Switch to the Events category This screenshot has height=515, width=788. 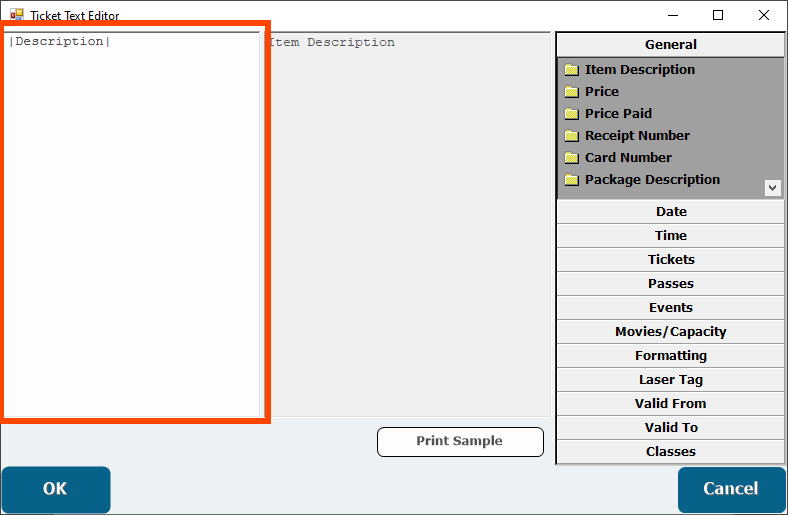(670, 308)
